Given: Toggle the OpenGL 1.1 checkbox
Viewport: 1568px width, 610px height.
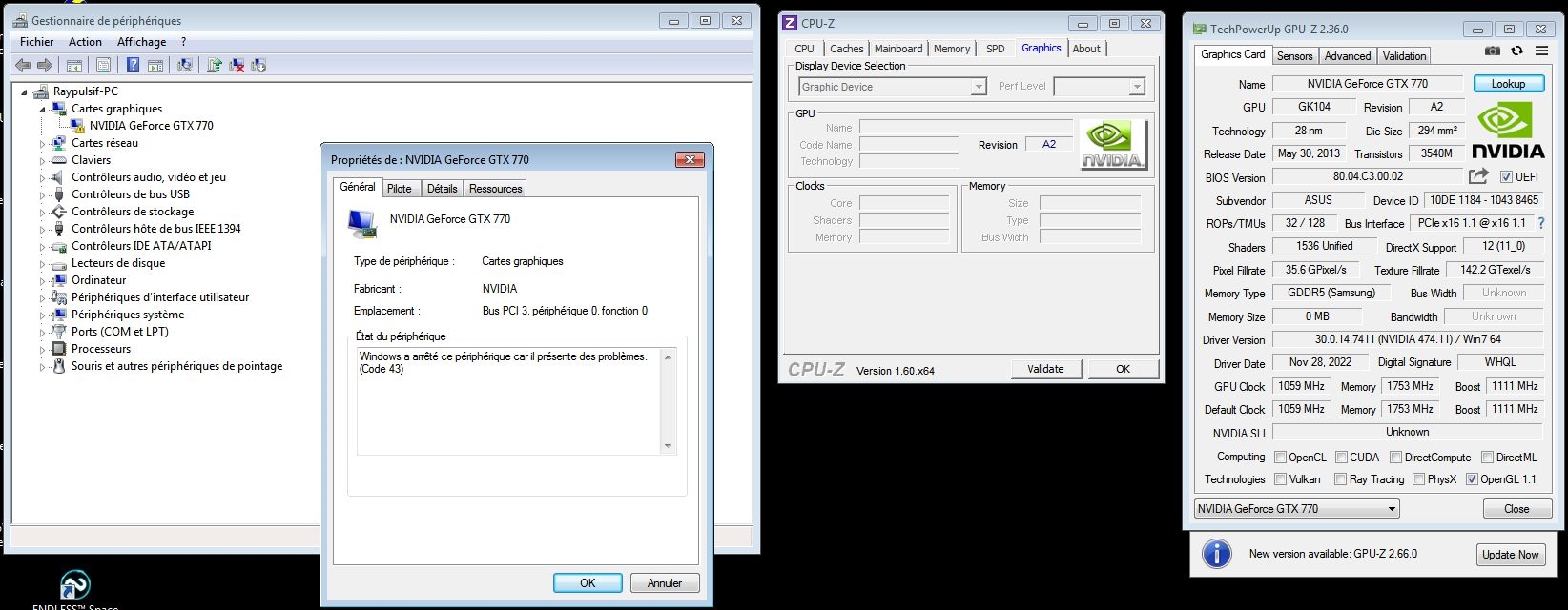Looking at the screenshot, I should (1472, 479).
